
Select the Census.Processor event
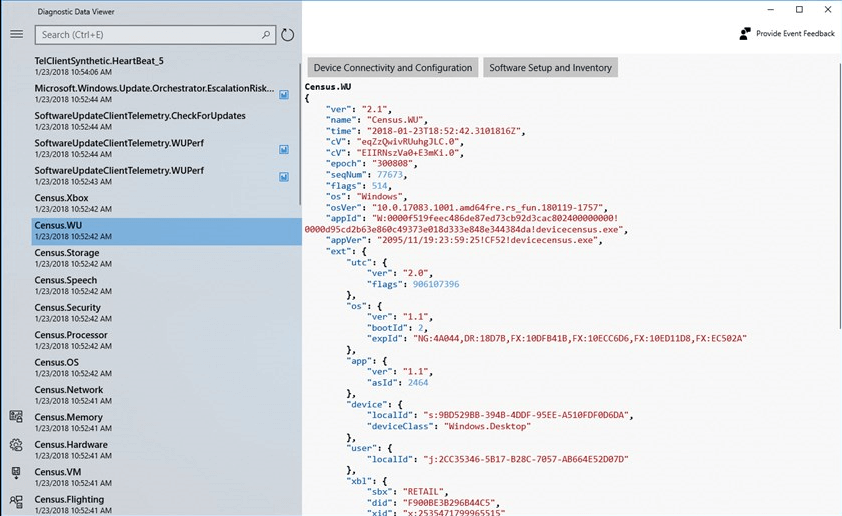pyautogui.click(x=166, y=340)
